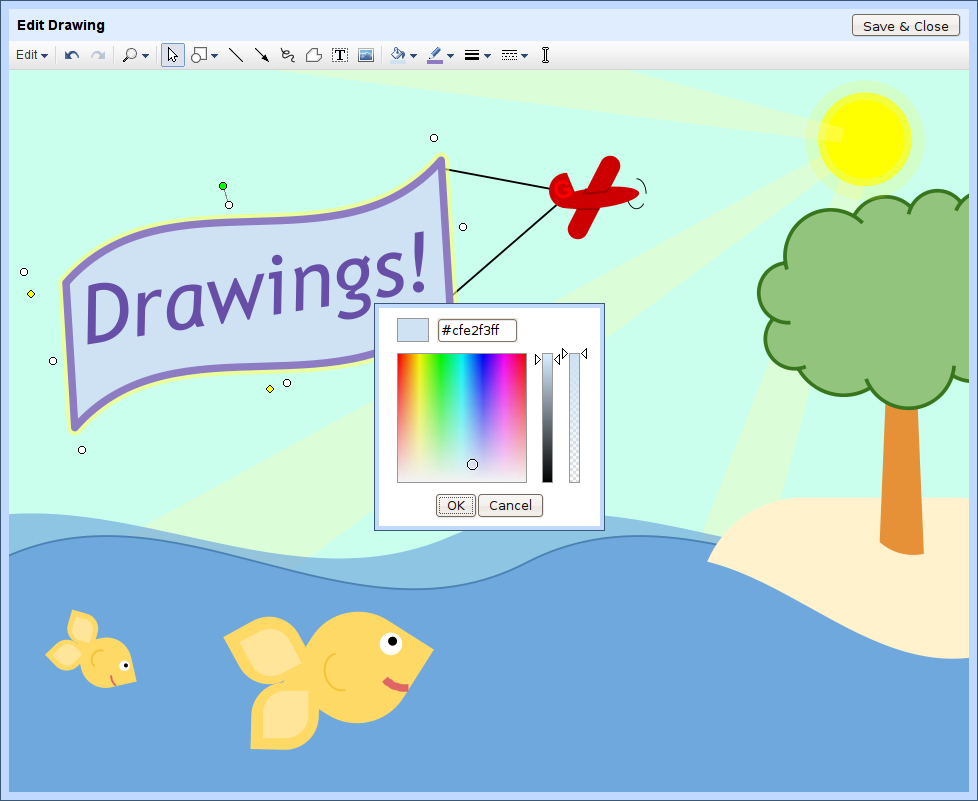Cancel the color picker dialog

[510, 505]
